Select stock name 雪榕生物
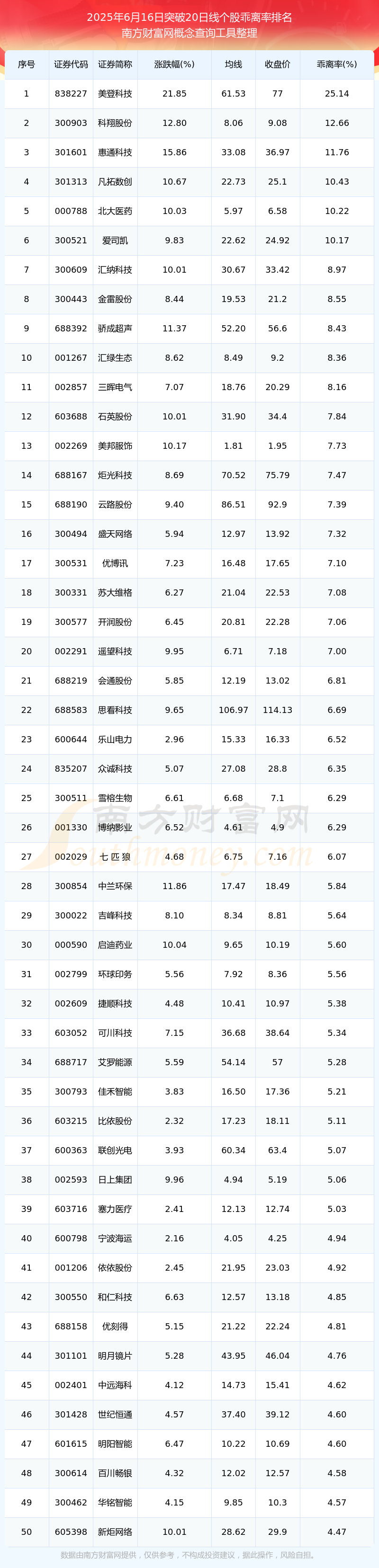Image resolution: width=379 pixels, height=1568 pixels. point(115,798)
